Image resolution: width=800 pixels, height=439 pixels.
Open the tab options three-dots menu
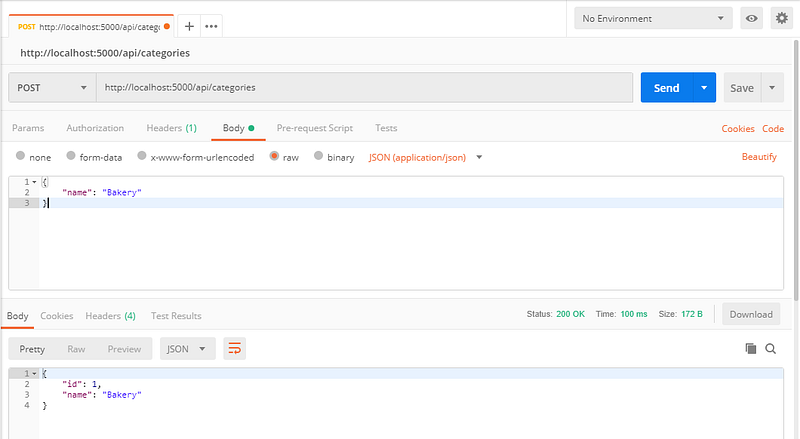(x=211, y=26)
